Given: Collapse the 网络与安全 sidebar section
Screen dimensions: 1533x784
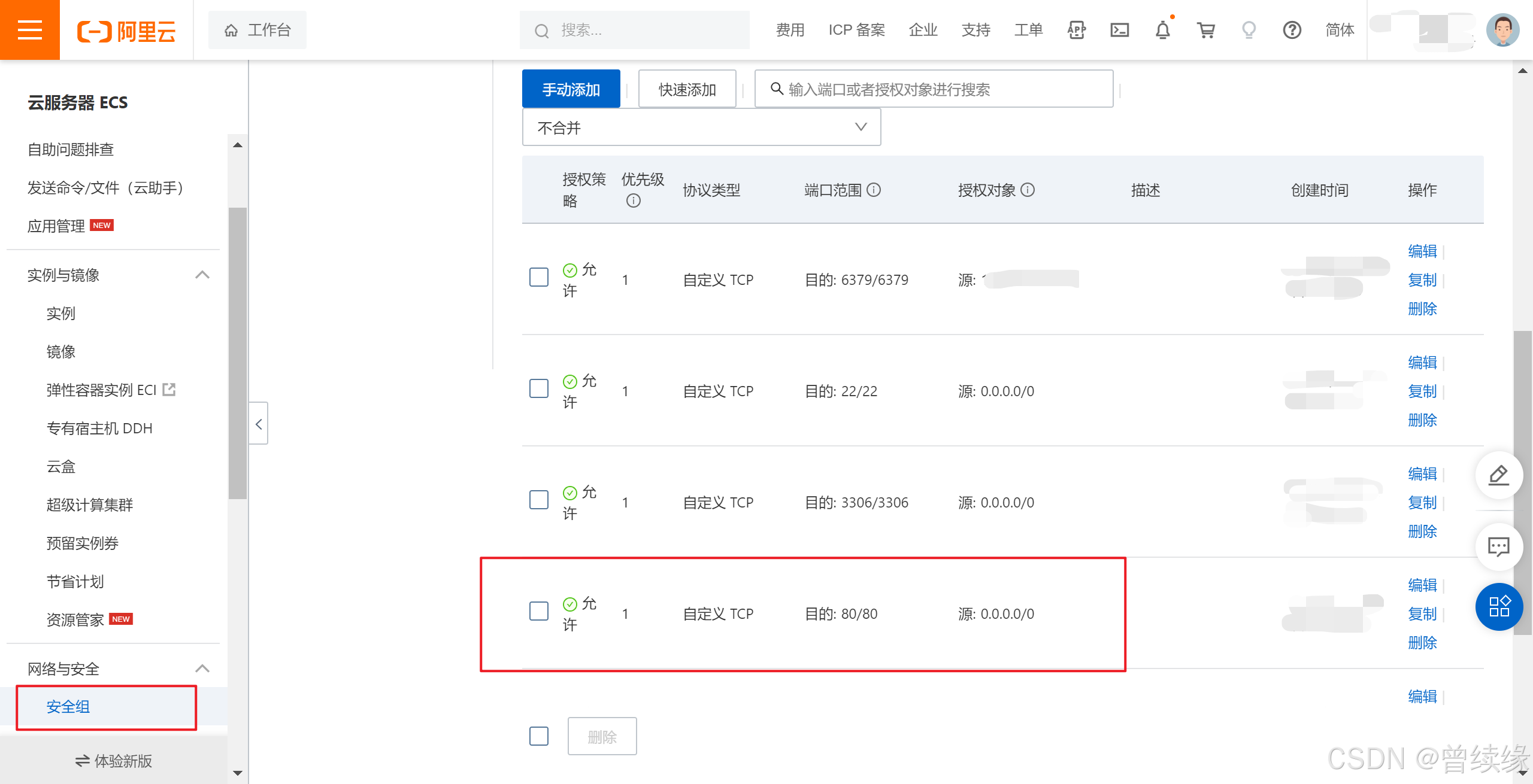Looking at the screenshot, I should coord(202,668).
